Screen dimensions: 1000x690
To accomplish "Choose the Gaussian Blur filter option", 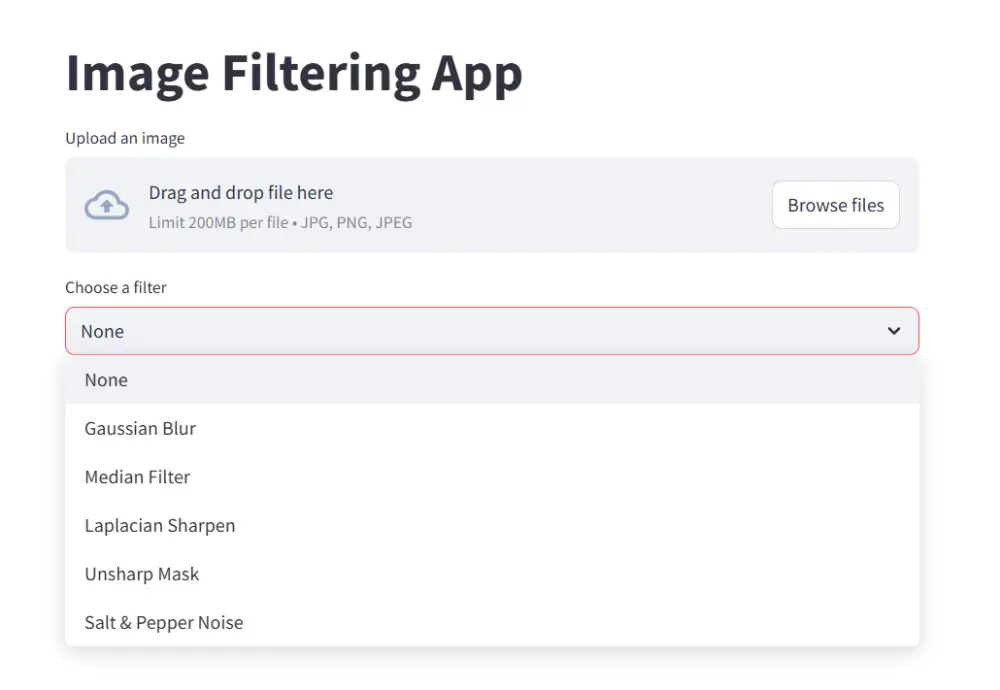I will coord(140,428).
